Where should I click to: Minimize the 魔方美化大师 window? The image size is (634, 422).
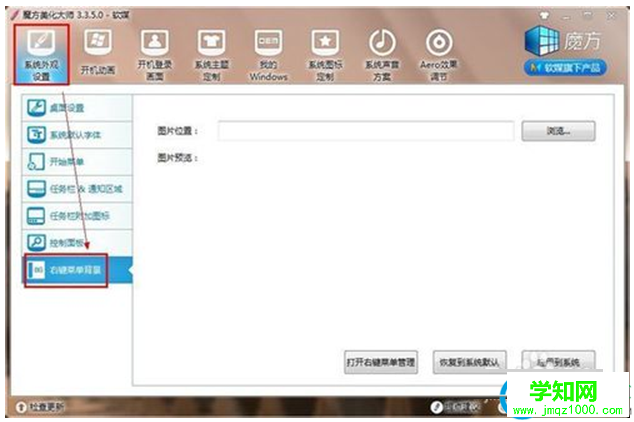[566, 17]
